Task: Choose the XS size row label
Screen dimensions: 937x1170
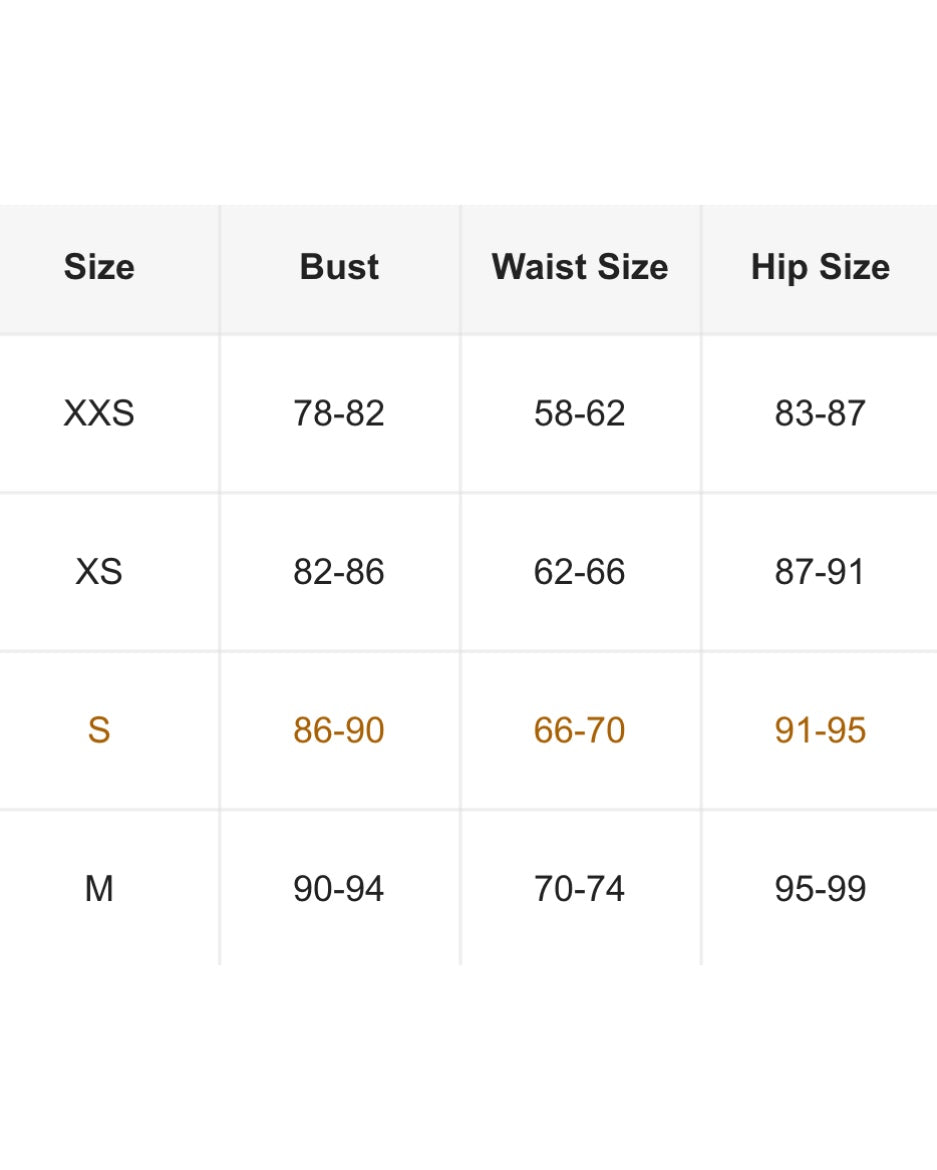Action: pos(99,572)
